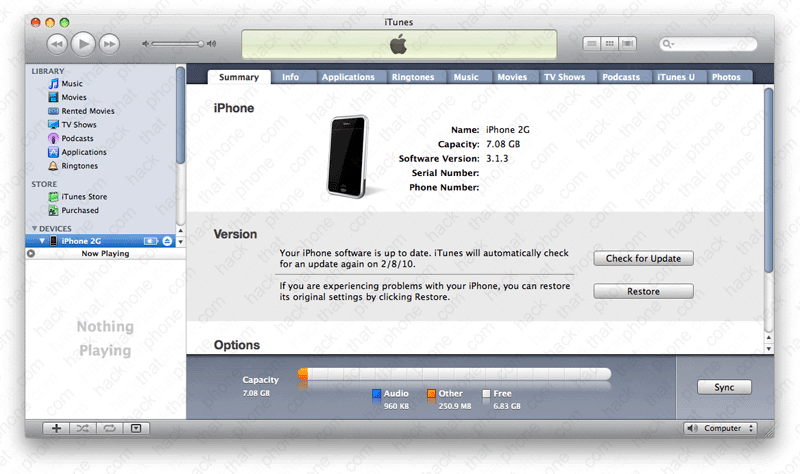Toggle shuffle playback
Screen dimensions: 800x474
click(x=83, y=428)
